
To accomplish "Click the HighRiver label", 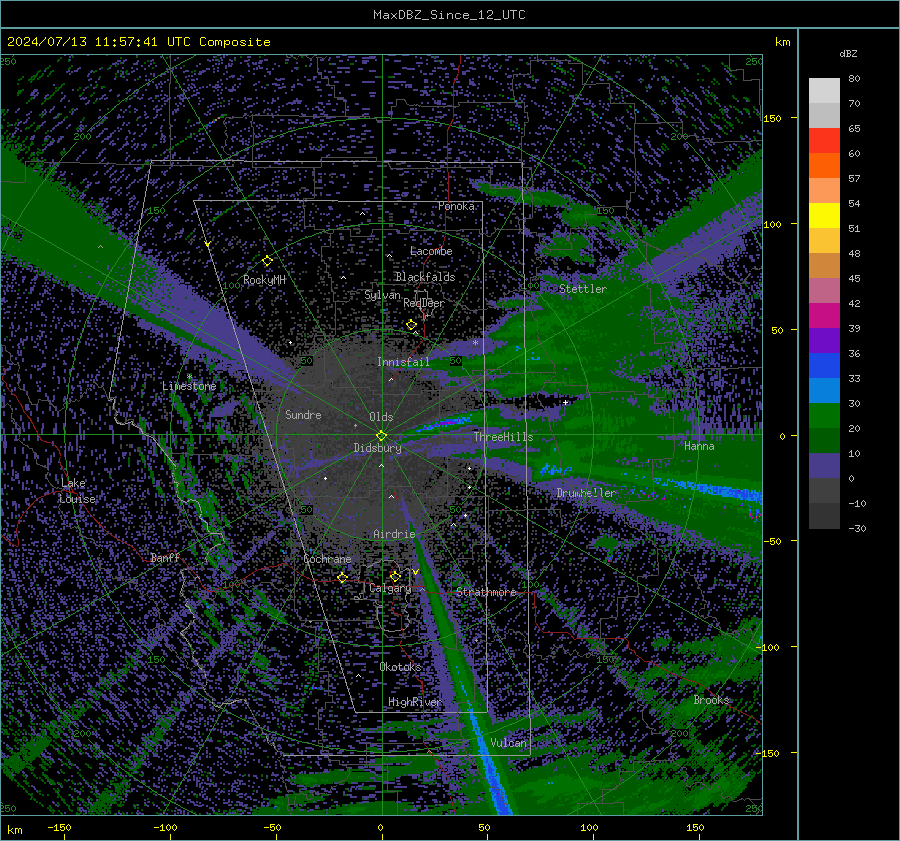I will coord(414,702).
